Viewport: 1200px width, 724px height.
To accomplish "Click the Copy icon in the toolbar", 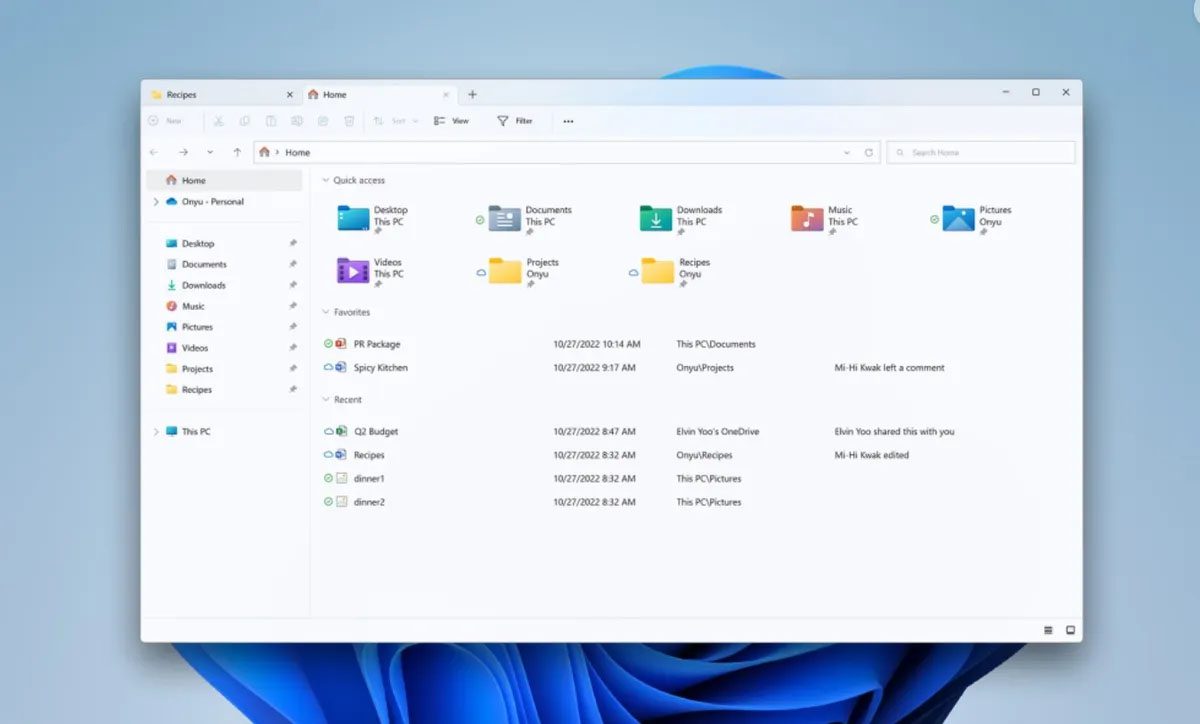I will [x=245, y=120].
